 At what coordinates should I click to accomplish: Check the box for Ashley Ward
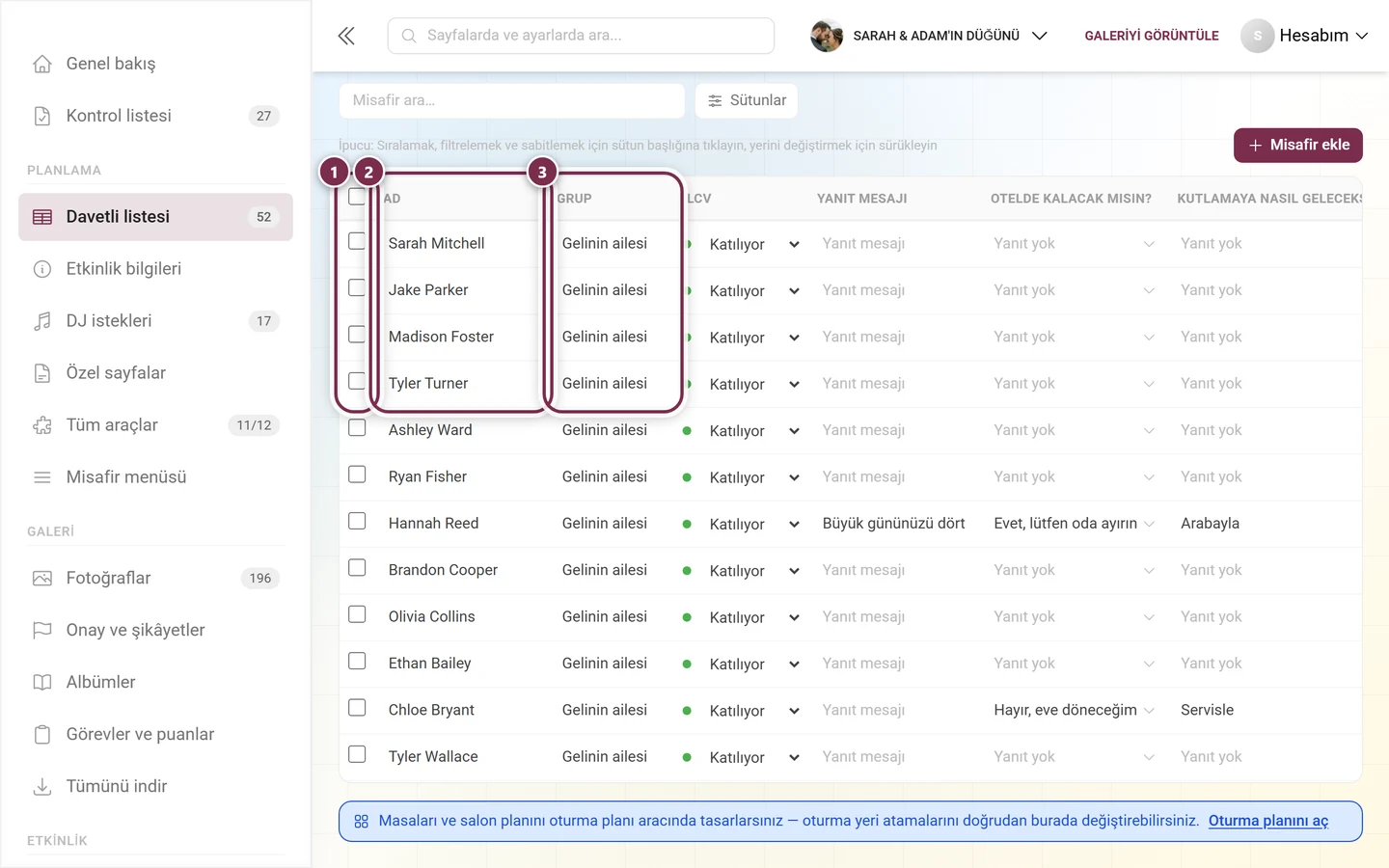point(357,427)
